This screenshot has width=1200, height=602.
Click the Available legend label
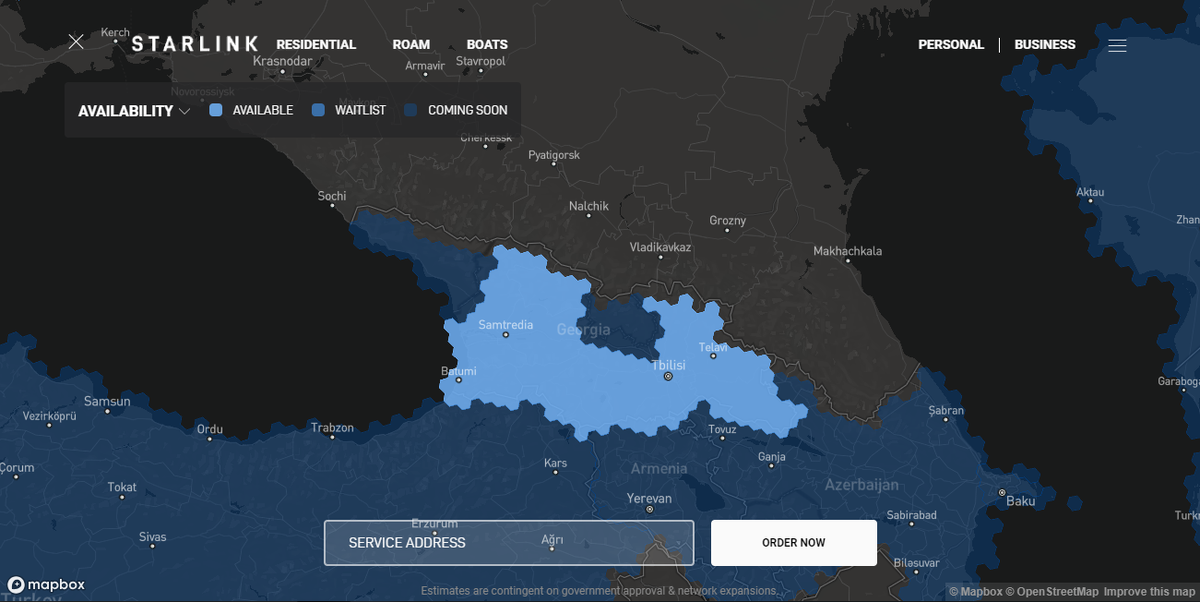coord(263,110)
